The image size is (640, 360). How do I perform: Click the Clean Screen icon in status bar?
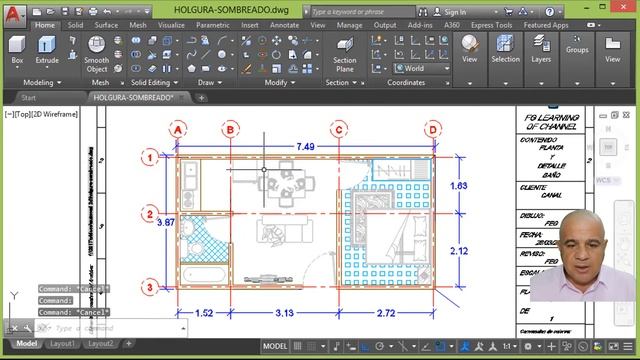[x=613, y=347]
